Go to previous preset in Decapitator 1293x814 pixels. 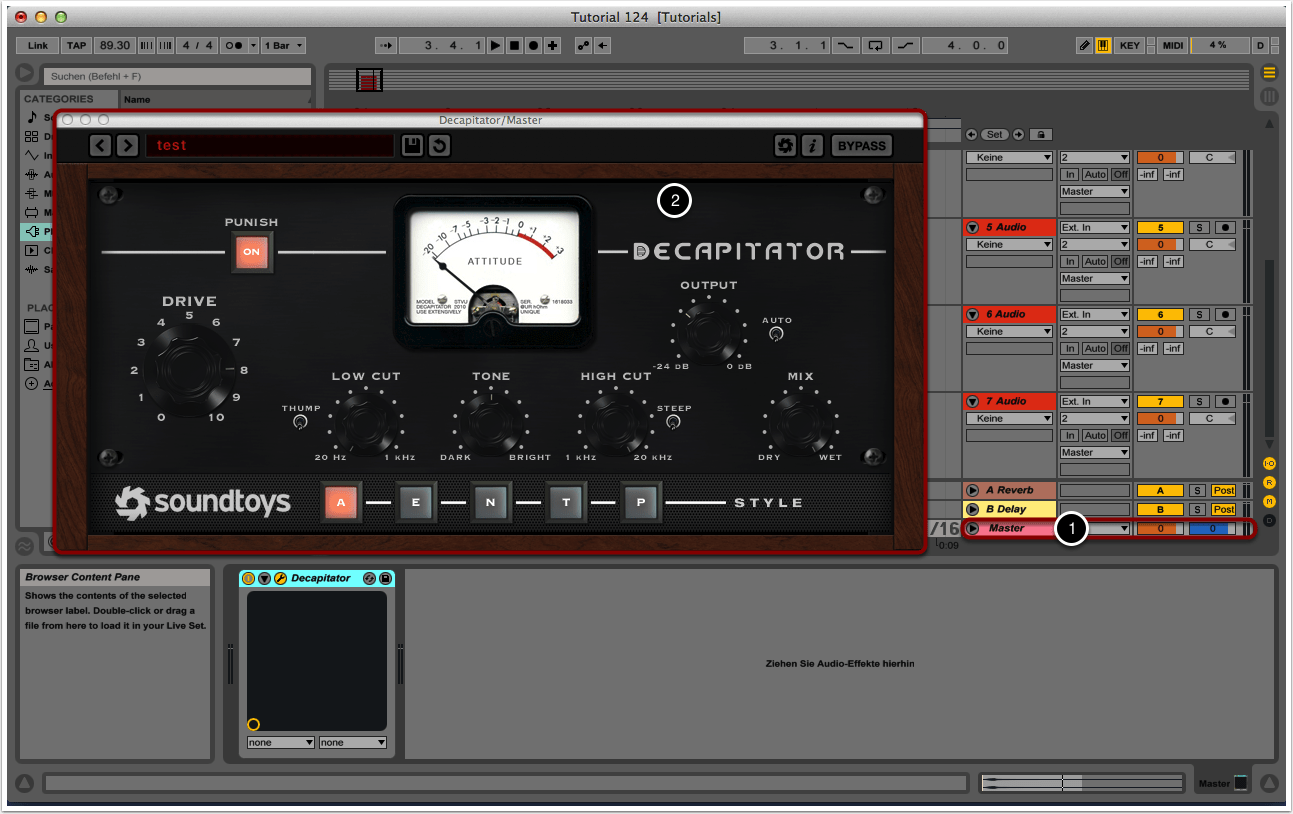[101, 146]
